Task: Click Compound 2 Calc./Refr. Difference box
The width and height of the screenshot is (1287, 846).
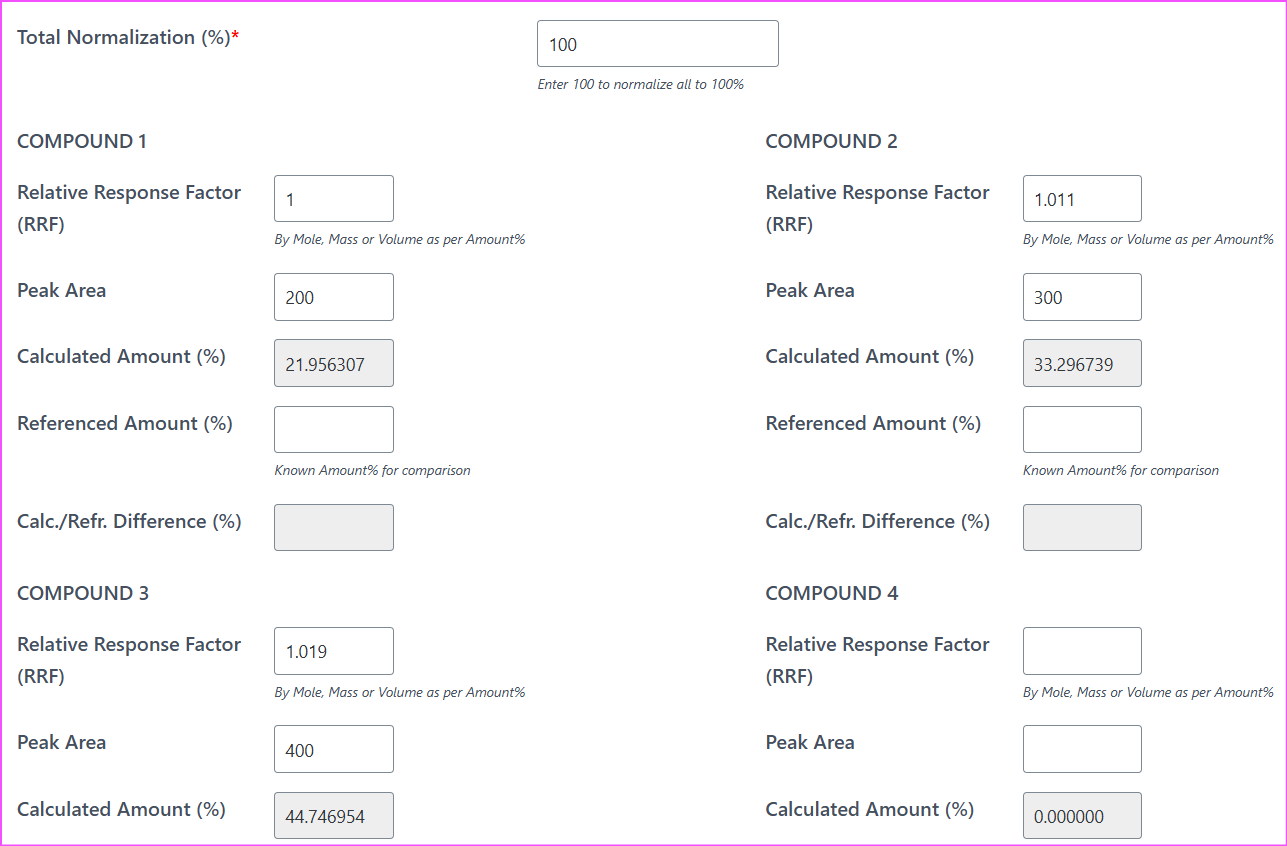Action: [1081, 527]
